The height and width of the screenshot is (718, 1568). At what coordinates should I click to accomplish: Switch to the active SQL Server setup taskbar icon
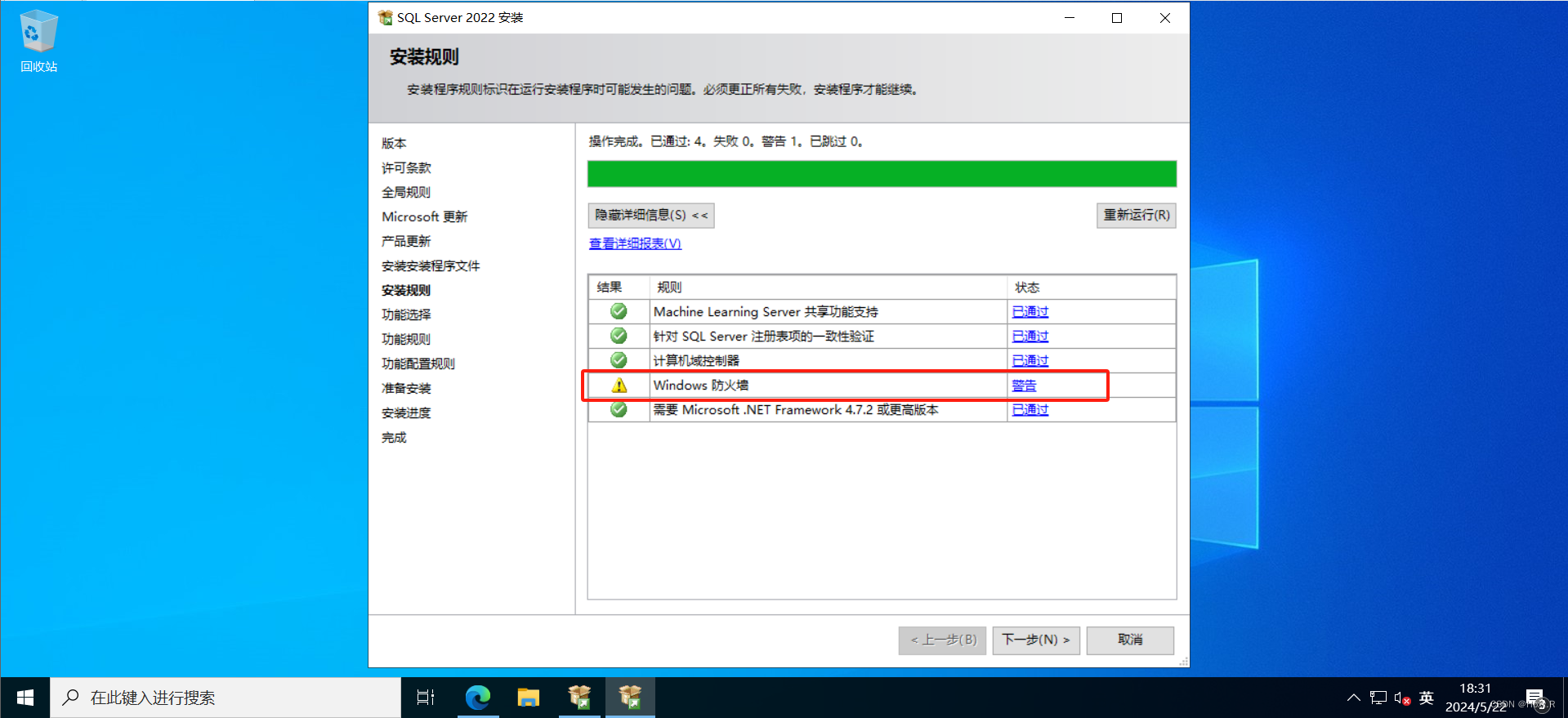[x=630, y=698]
